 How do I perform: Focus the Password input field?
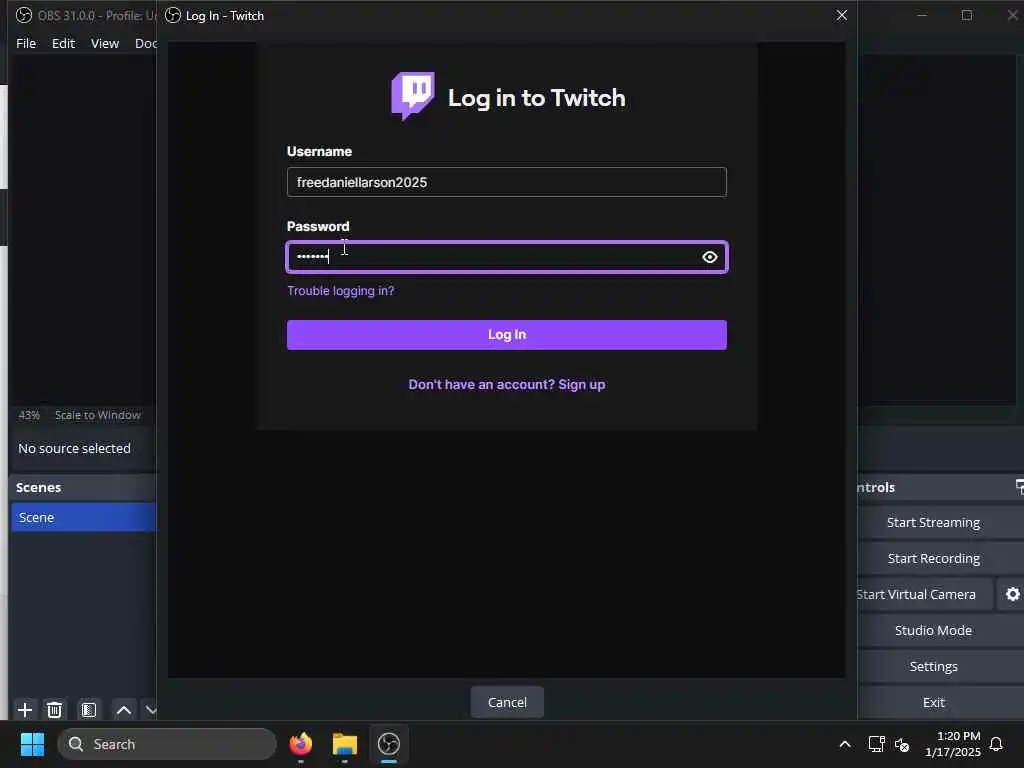point(507,257)
